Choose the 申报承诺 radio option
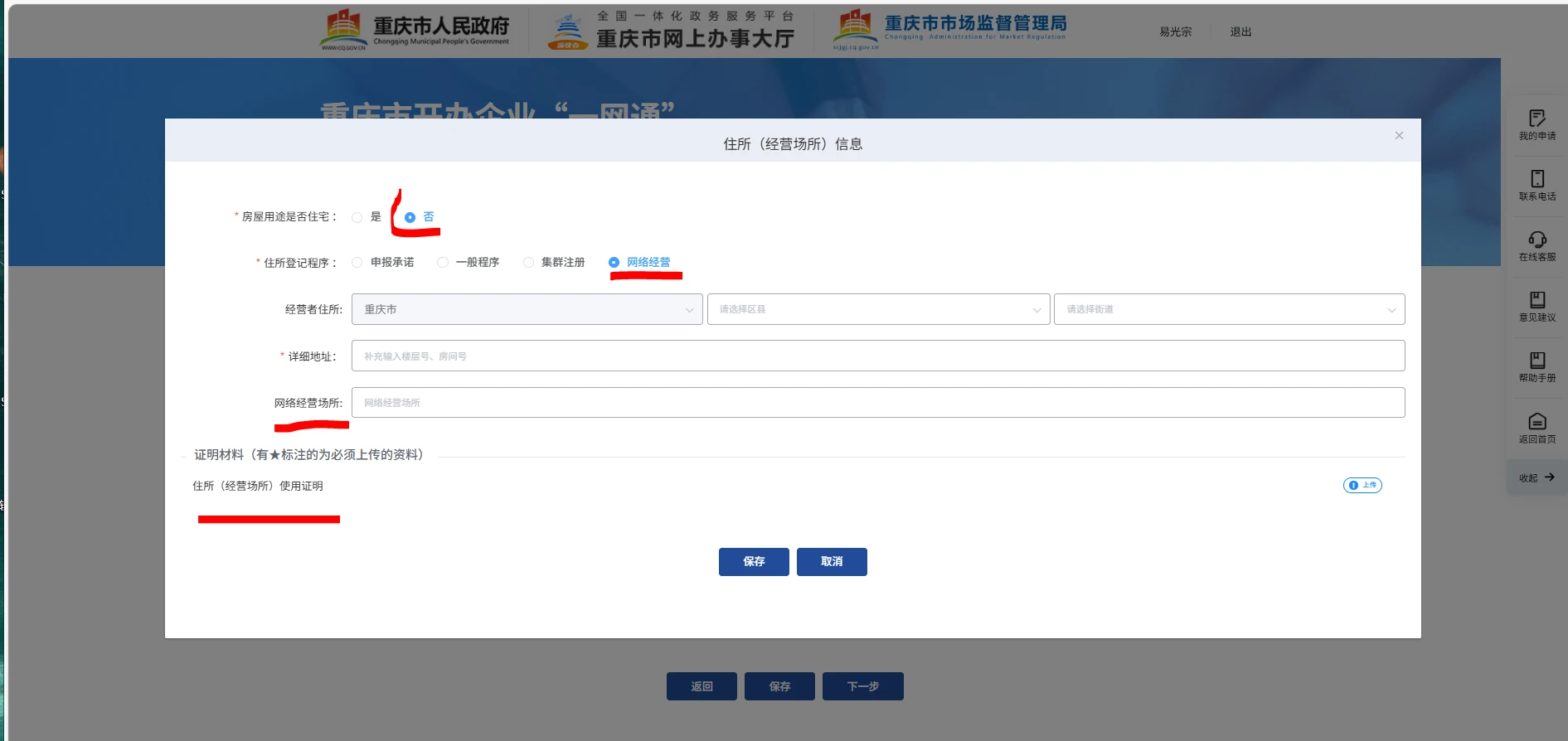Viewport: 1568px width, 741px height. coord(357,263)
